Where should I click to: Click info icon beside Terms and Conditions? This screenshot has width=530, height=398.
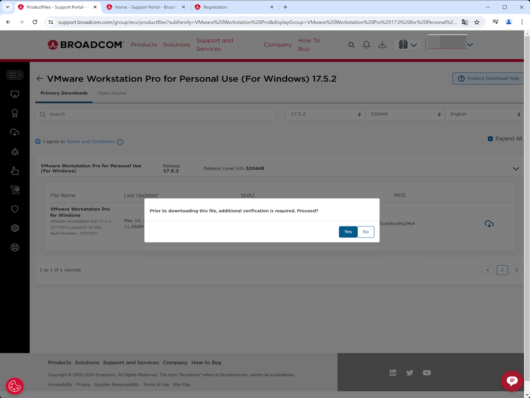(x=120, y=142)
